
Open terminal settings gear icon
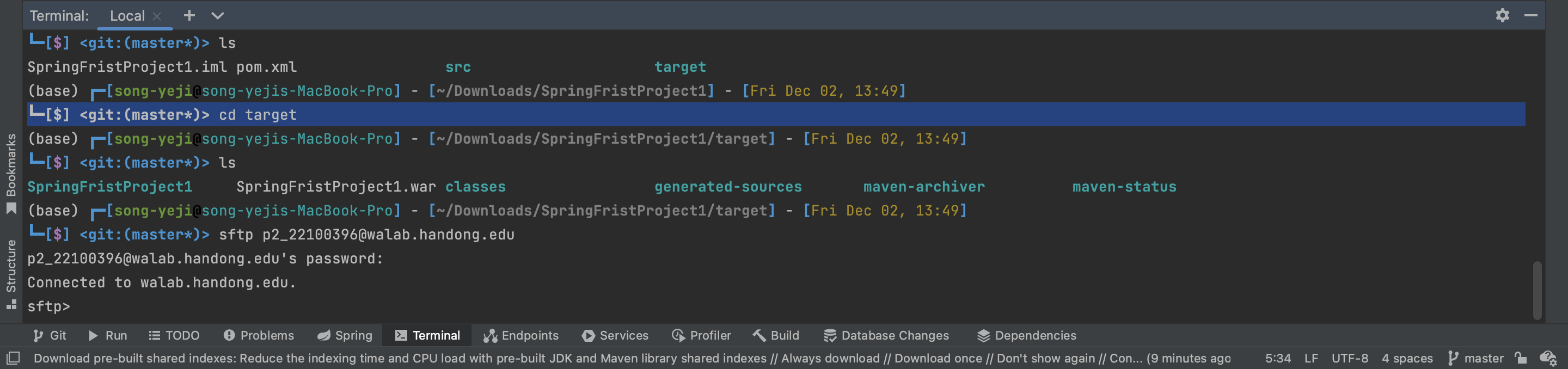(1502, 15)
